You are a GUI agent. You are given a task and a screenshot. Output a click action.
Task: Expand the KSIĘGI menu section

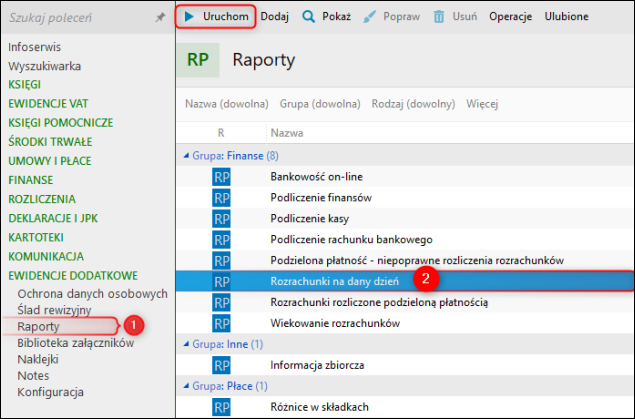click(25, 85)
